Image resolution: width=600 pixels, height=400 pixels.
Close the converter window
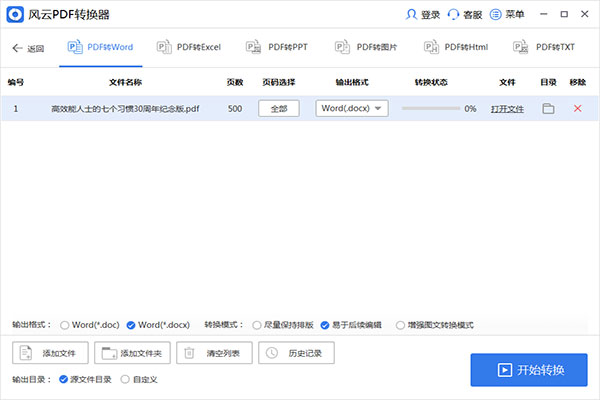(585, 14)
